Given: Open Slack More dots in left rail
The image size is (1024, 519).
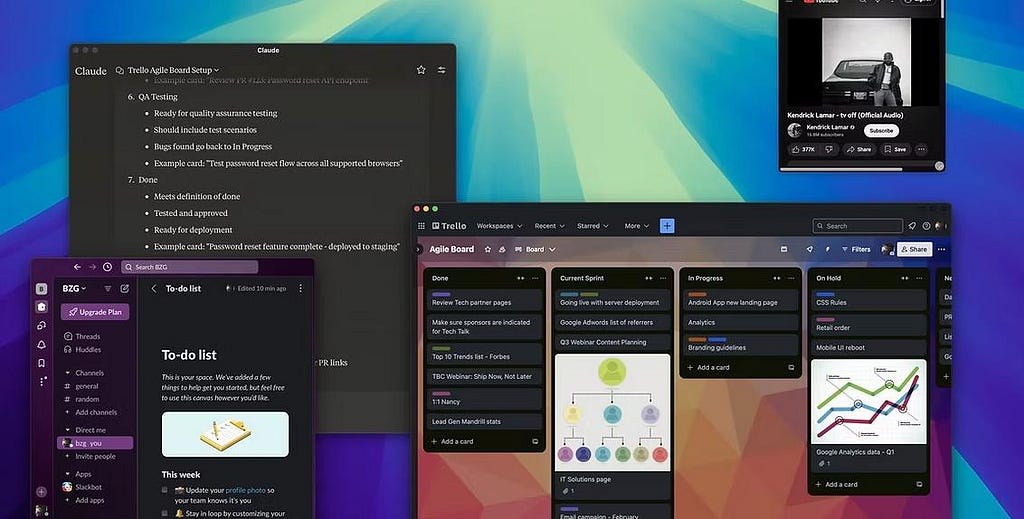Looking at the screenshot, I should (41, 381).
